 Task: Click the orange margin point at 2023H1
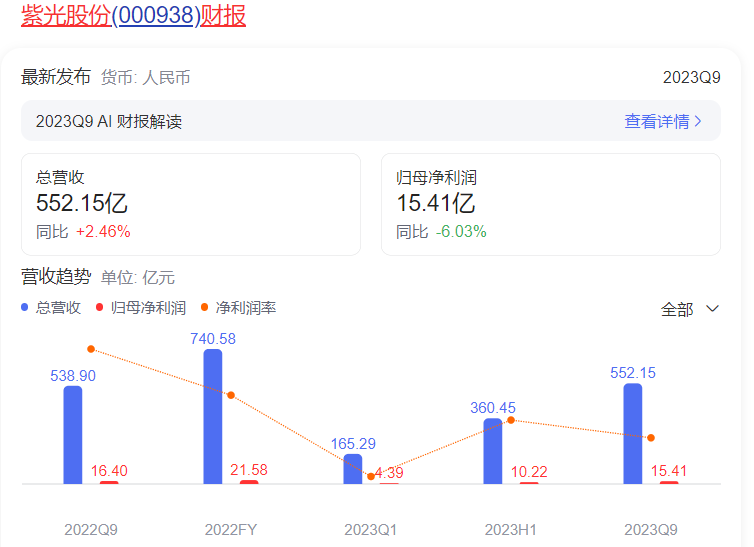(x=511, y=420)
